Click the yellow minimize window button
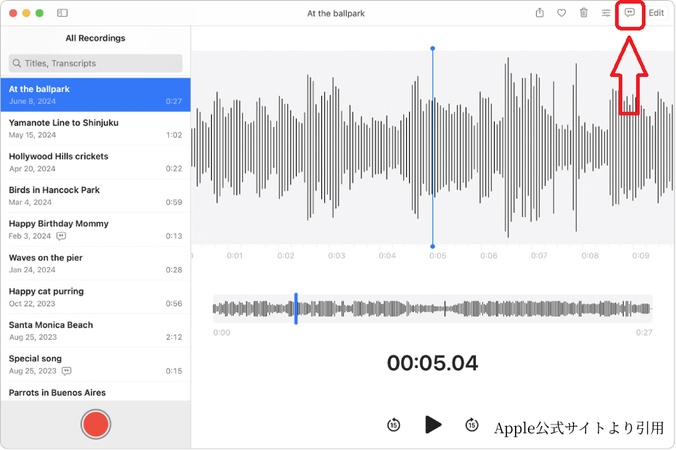This screenshot has height=450, width=676. 26,13
